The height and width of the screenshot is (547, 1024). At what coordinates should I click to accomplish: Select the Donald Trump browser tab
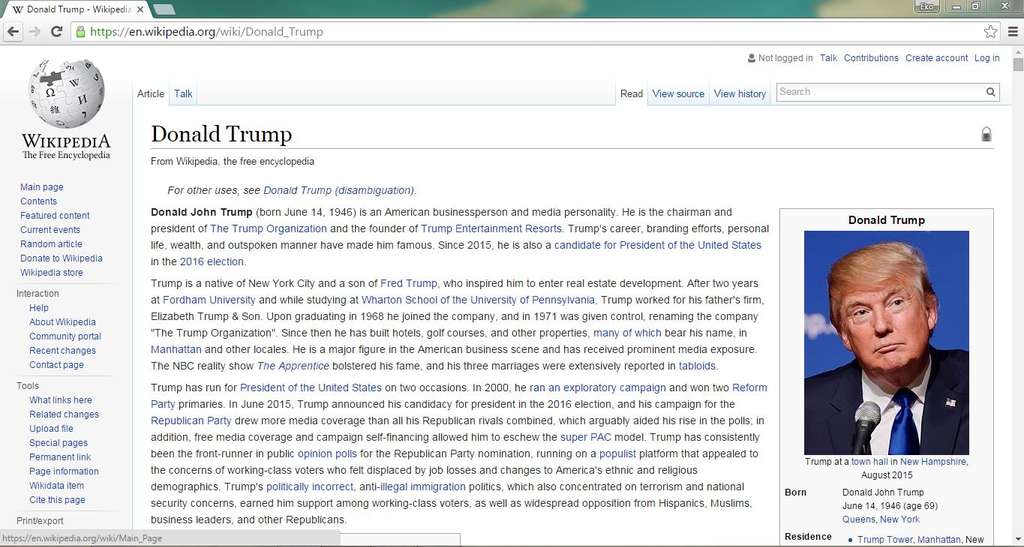77,9
